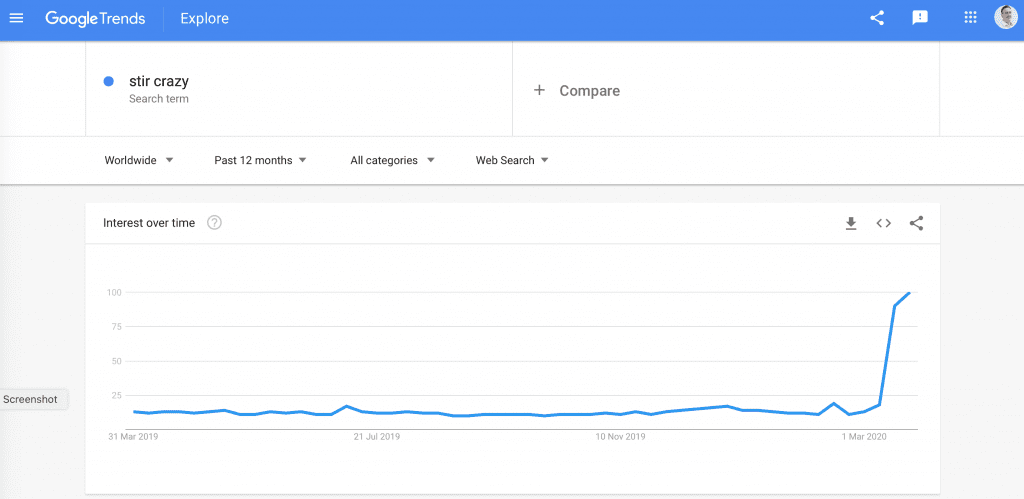Open the Web Search type dropdown
The height and width of the screenshot is (499, 1024).
tap(511, 160)
